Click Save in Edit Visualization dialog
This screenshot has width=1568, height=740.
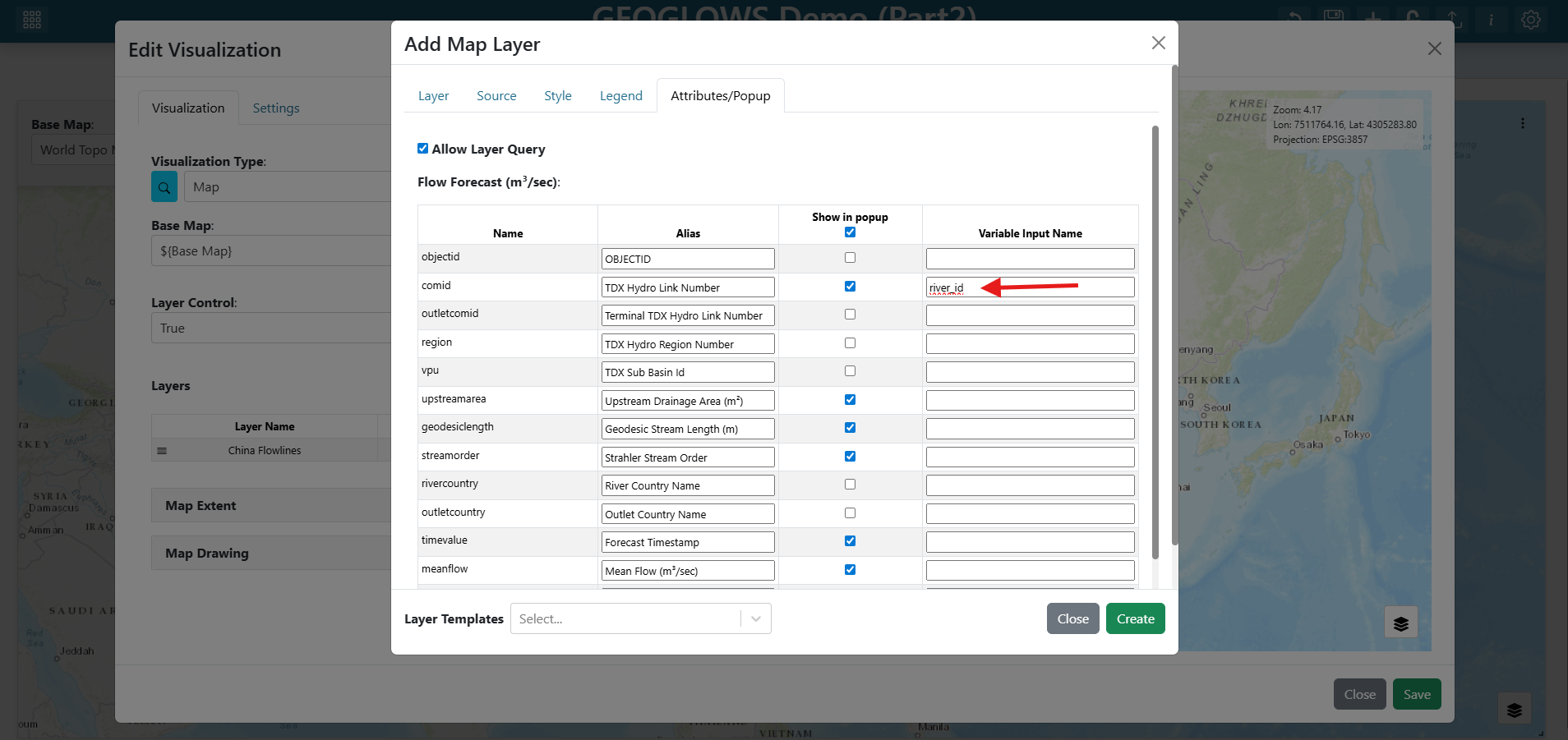point(1417,694)
